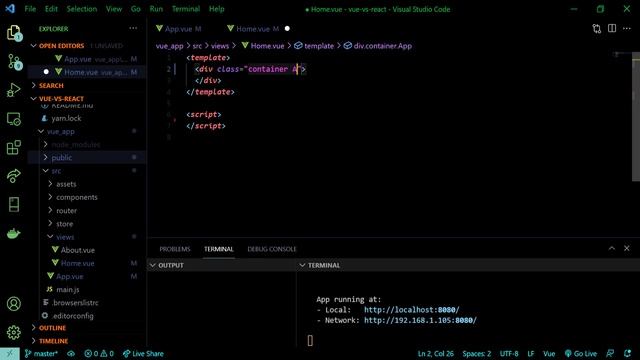Open the Accounts menu
The width and height of the screenshot is (640, 360).
point(14,304)
